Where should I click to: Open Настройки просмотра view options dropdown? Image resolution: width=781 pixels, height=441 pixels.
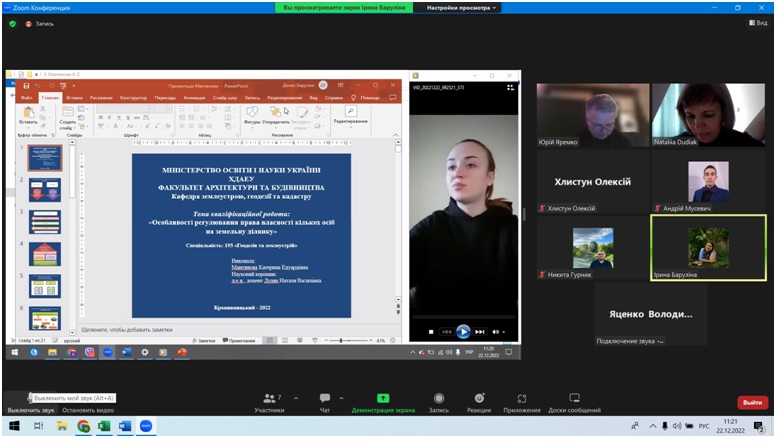point(461,7)
